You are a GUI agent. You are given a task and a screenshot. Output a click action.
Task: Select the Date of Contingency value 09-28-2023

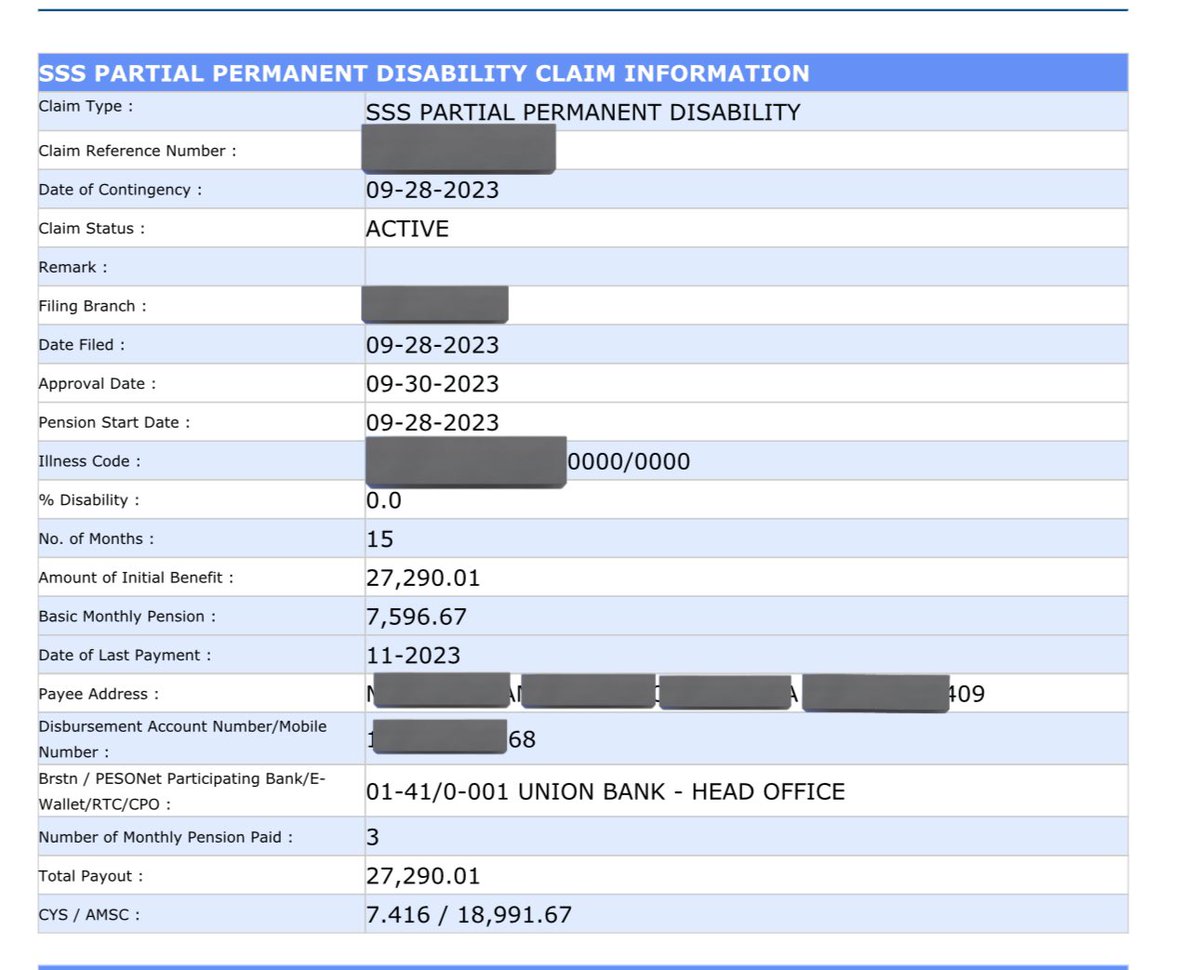(432, 190)
